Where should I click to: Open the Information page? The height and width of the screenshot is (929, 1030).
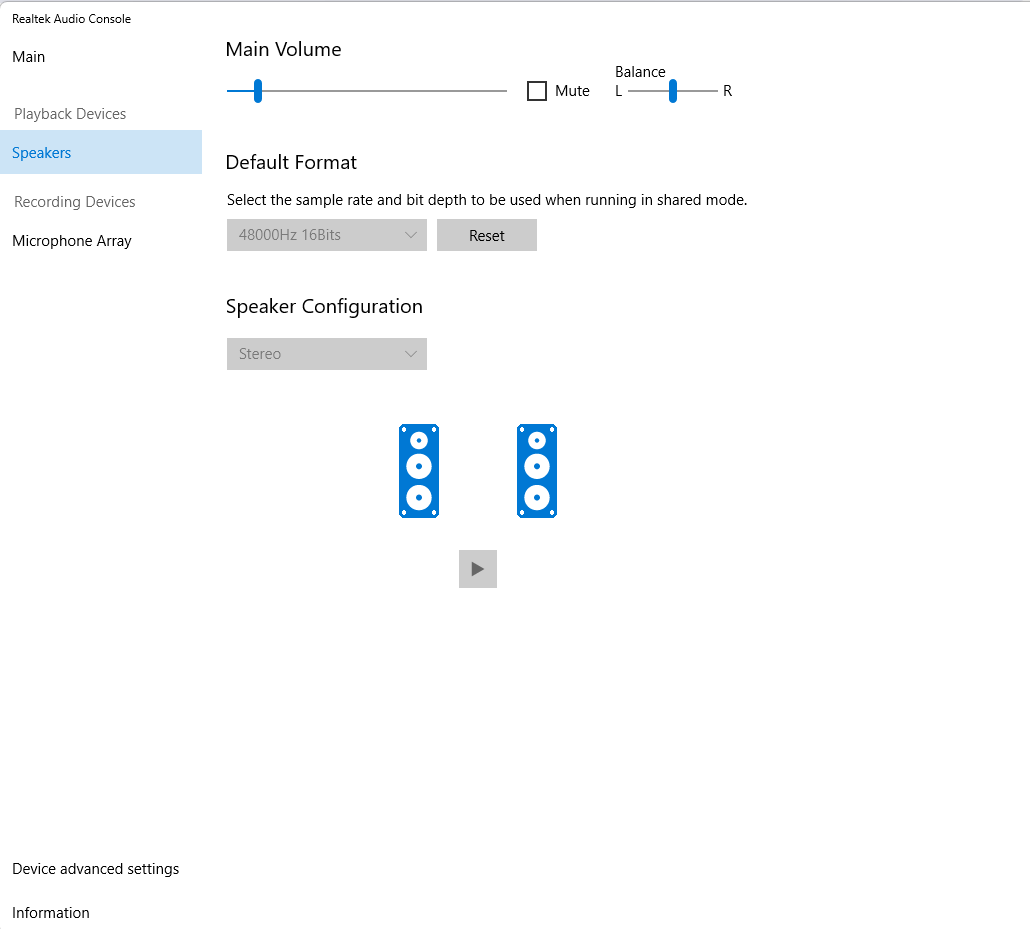51,913
